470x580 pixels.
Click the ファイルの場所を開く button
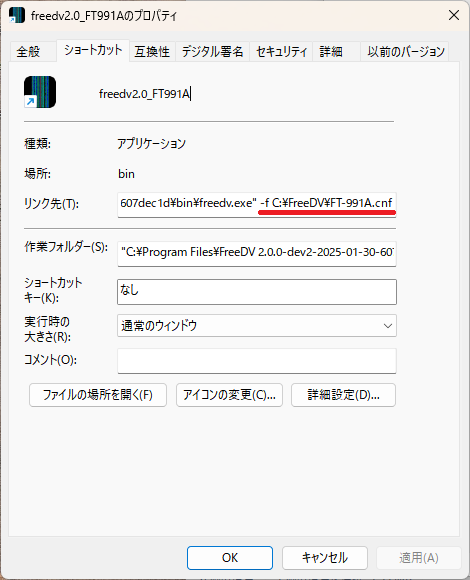tap(98, 395)
